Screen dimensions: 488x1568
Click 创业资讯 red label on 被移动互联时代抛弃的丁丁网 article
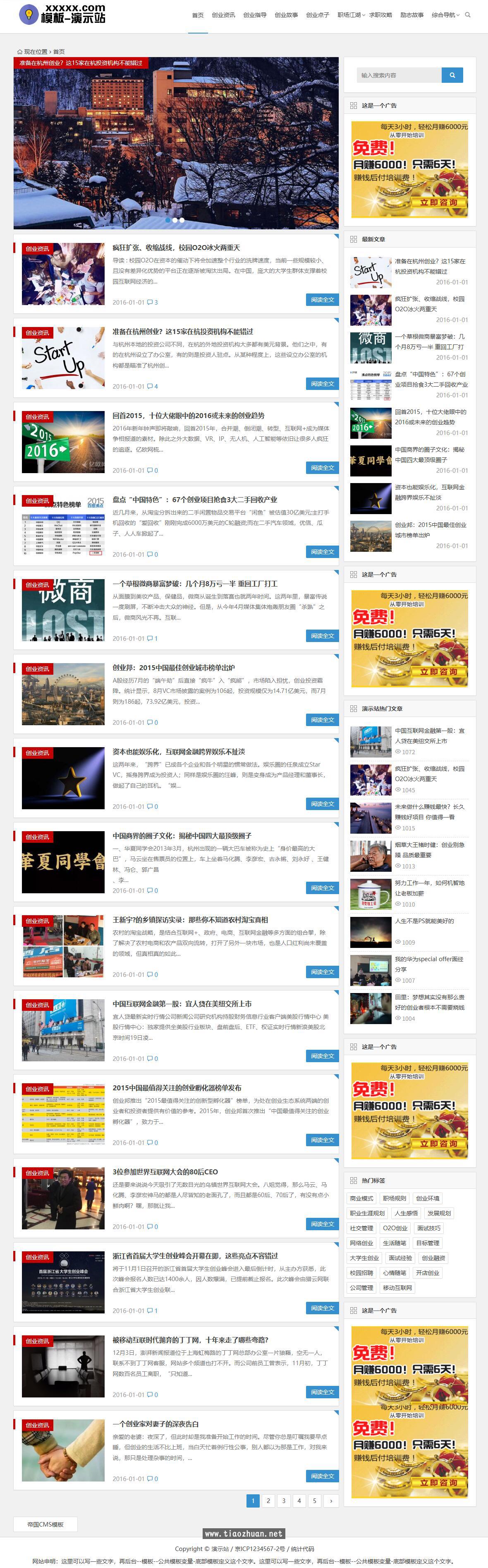click(x=37, y=1341)
